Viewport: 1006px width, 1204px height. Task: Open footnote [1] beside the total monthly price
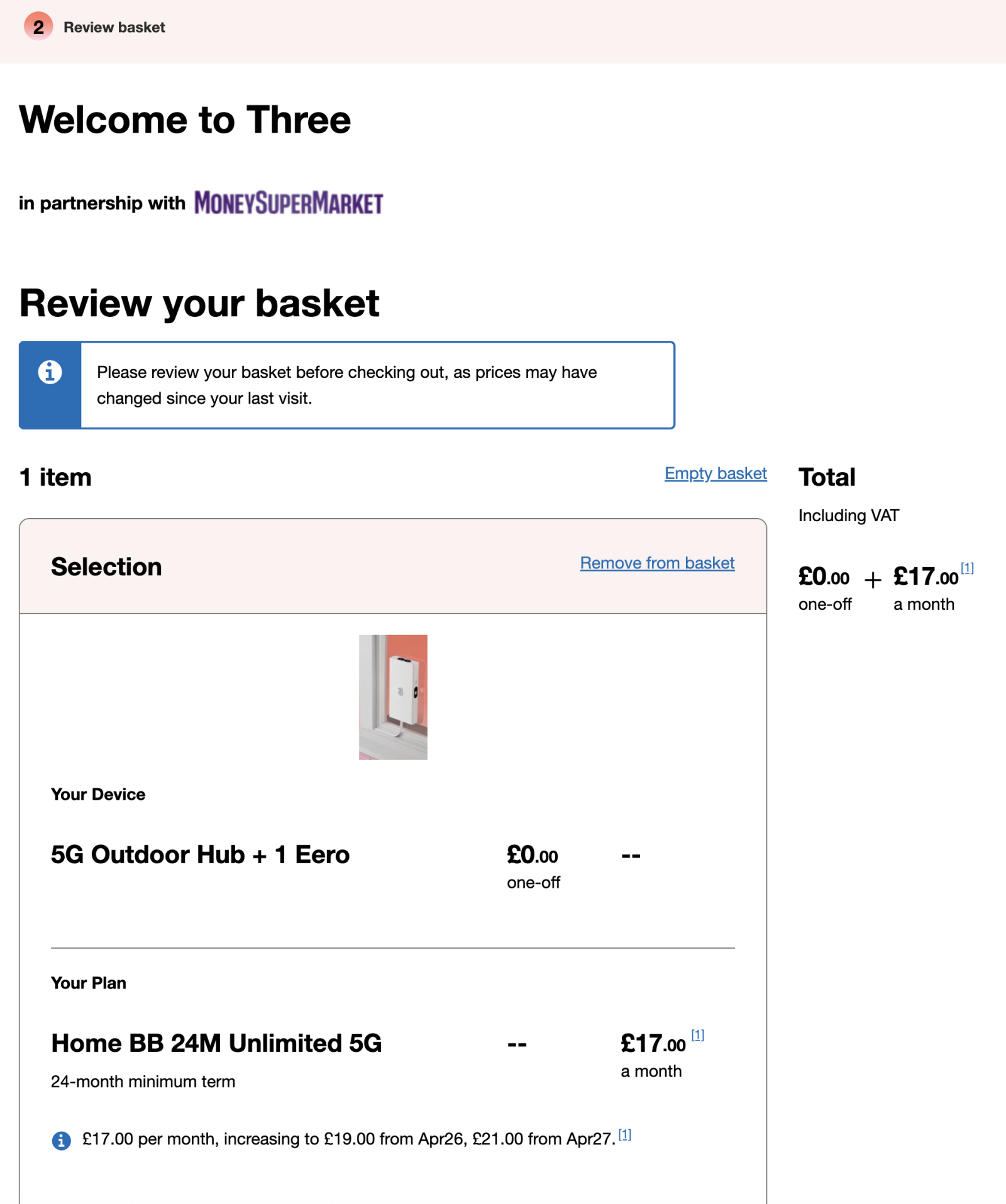[x=967, y=568]
